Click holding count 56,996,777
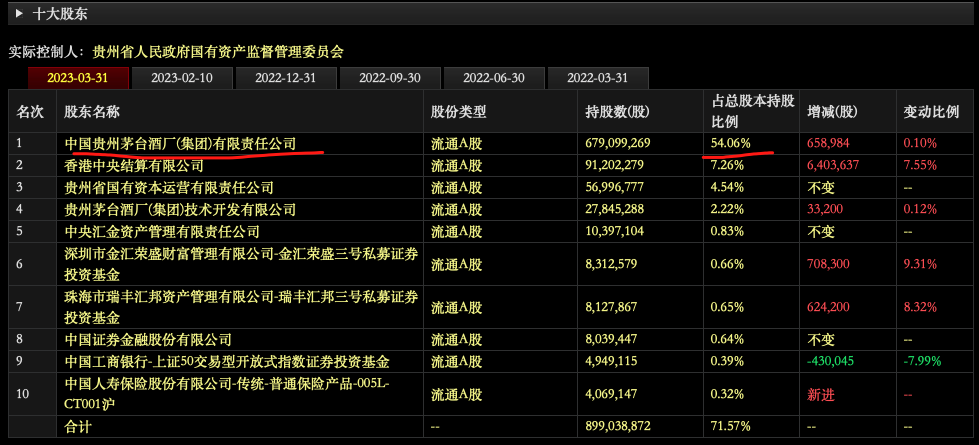979x445 pixels. (614, 187)
